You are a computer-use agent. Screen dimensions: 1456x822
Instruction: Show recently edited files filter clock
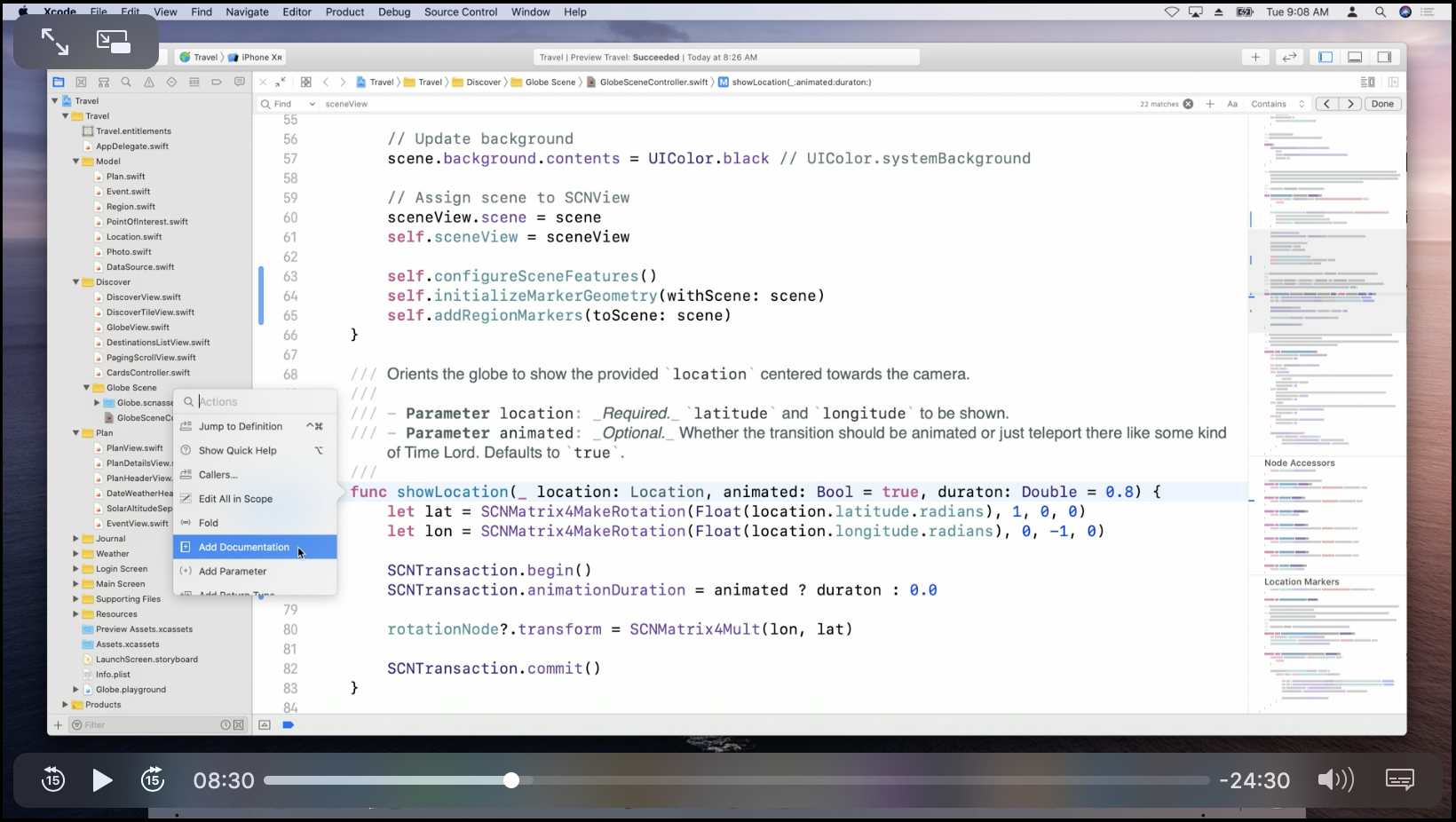[226, 725]
